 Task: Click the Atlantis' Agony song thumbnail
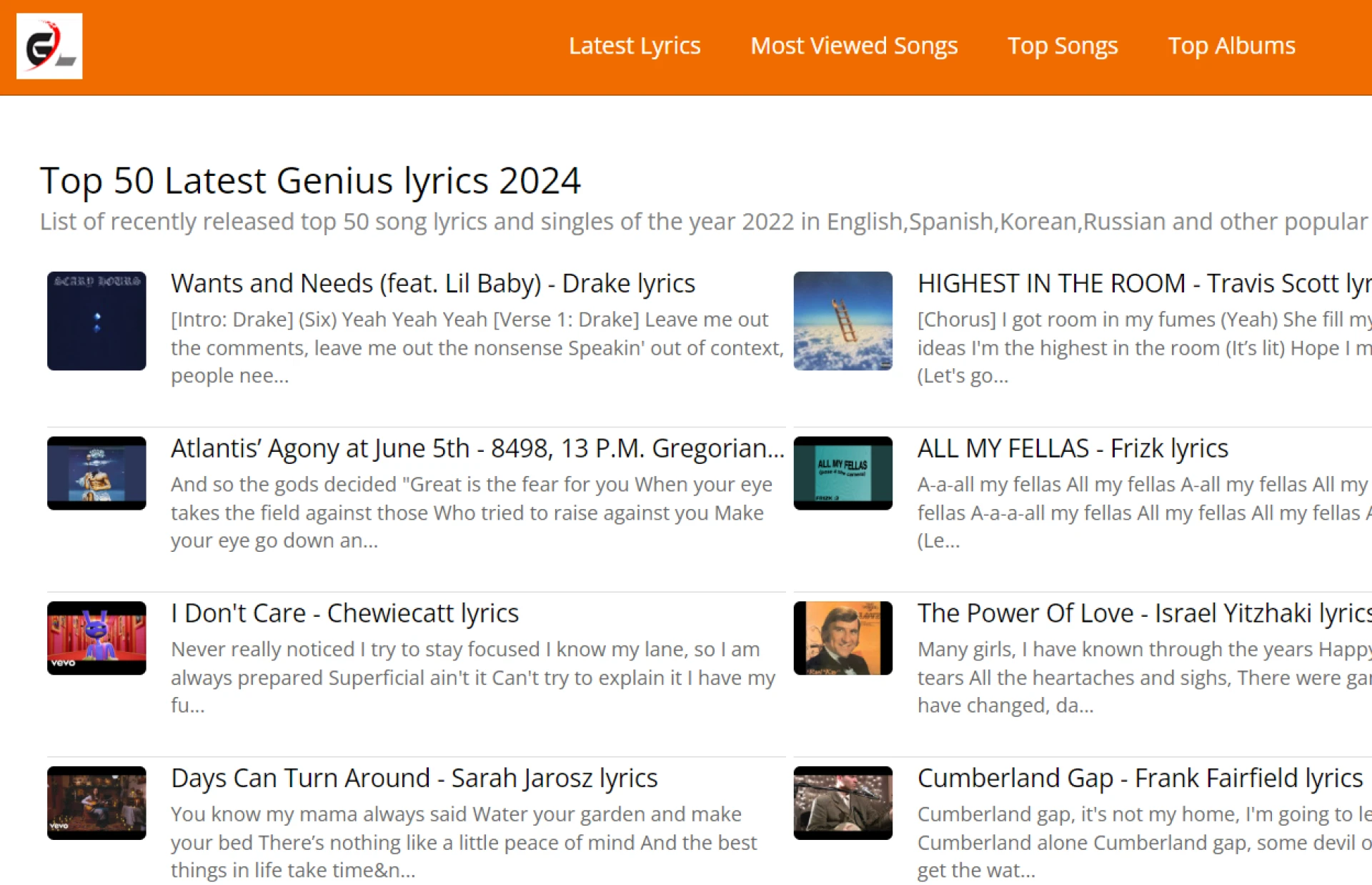tap(96, 473)
